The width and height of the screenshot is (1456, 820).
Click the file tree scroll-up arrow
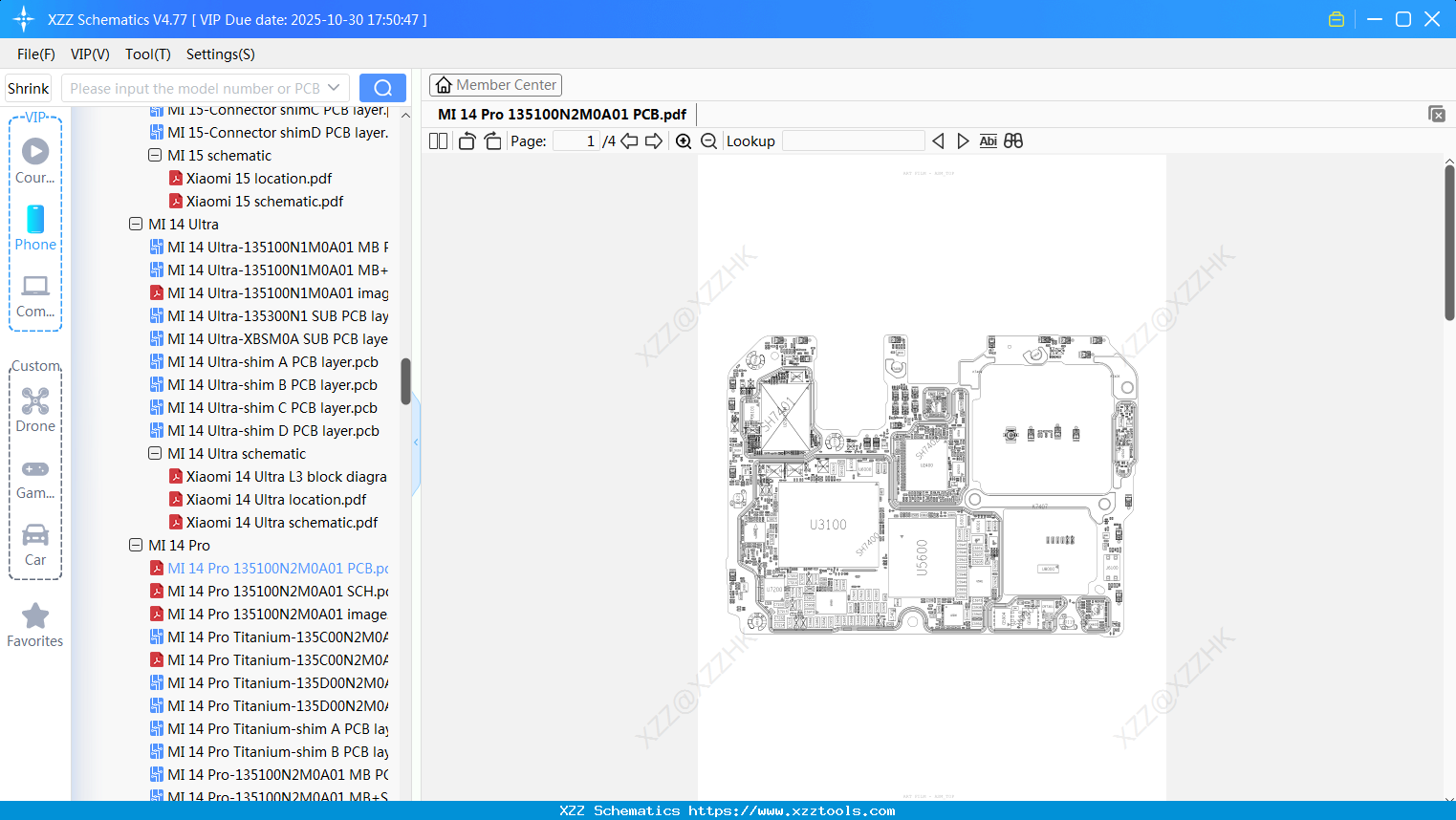pos(405,115)
